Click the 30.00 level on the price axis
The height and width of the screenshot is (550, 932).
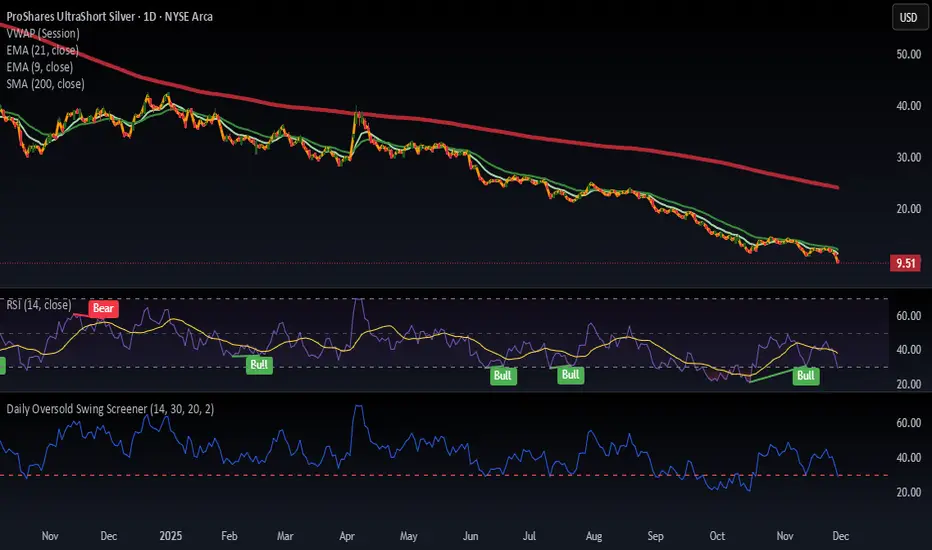coord(907,158)
